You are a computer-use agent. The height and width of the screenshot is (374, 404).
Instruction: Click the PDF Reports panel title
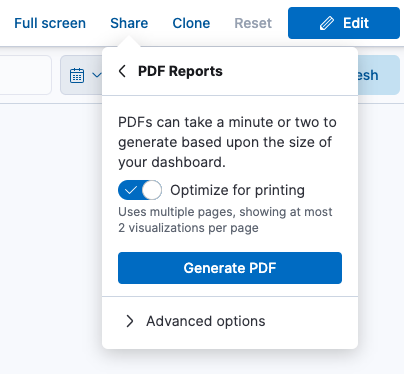(180, 71)
